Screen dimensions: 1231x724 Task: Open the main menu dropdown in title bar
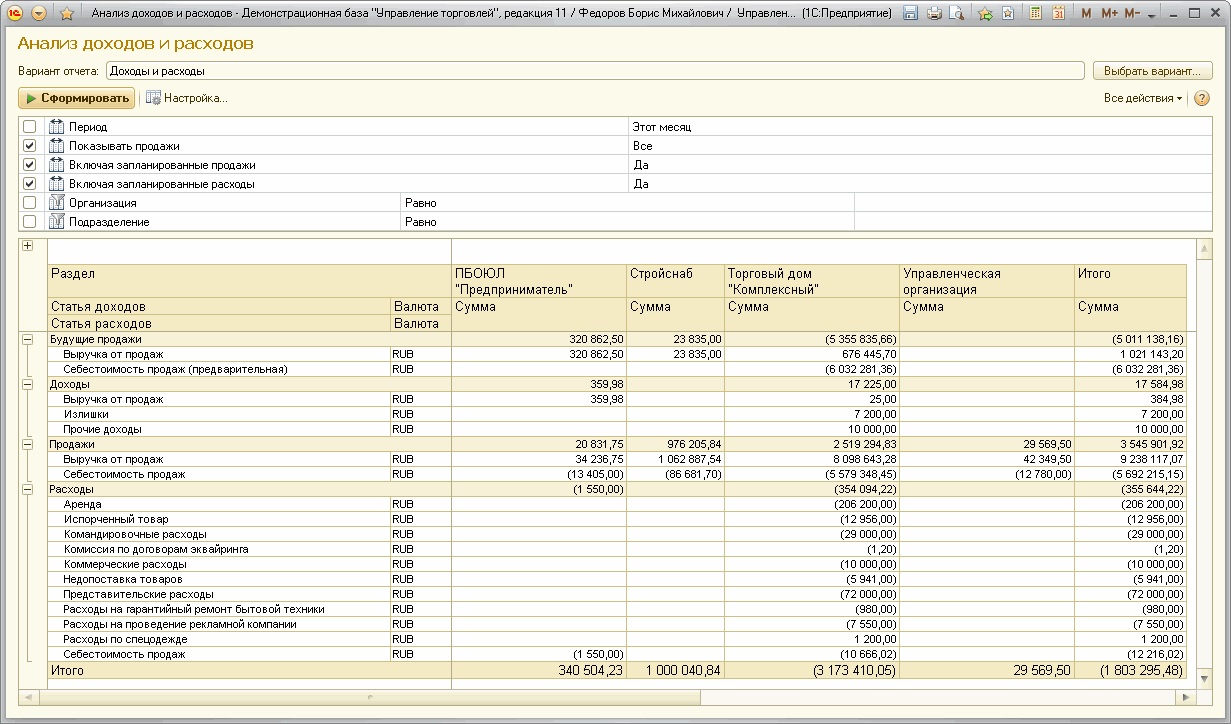pyautogui.click(x=39, y=14)
